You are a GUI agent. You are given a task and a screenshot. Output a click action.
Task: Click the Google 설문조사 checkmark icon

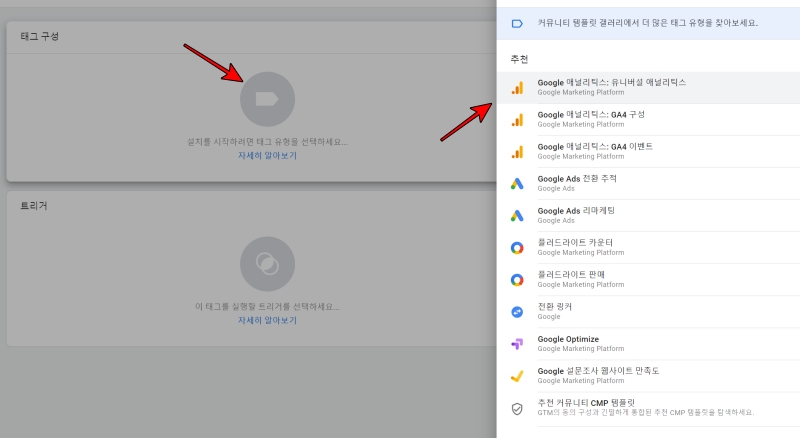(517, 376)
